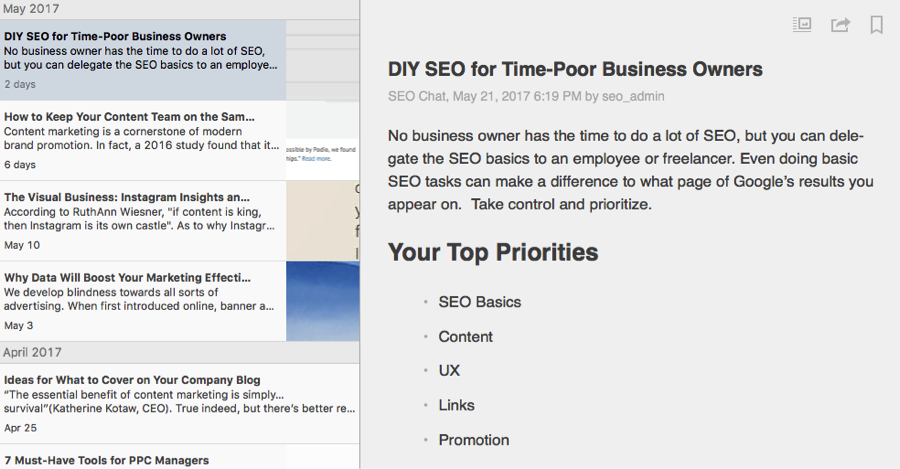Click the Your Top Priorities heading
900x469 pixels.
[493, 253]
